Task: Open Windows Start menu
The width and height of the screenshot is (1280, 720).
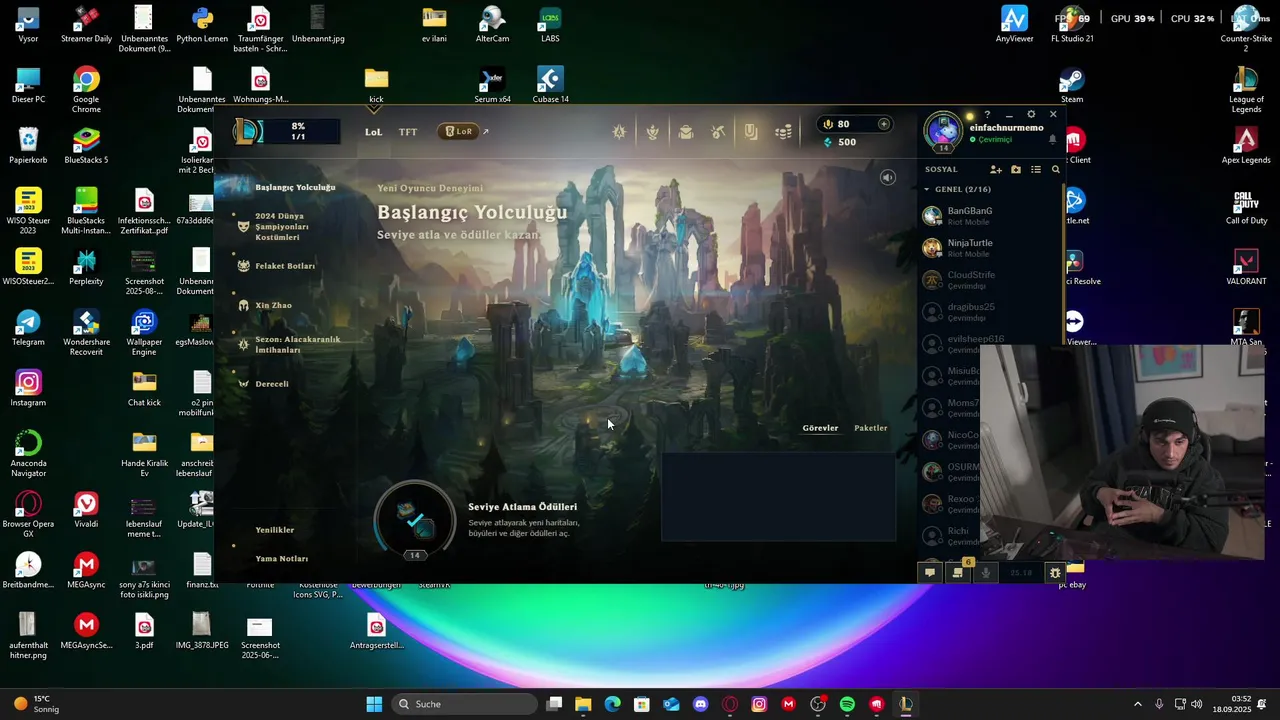Action: [374, 704]
